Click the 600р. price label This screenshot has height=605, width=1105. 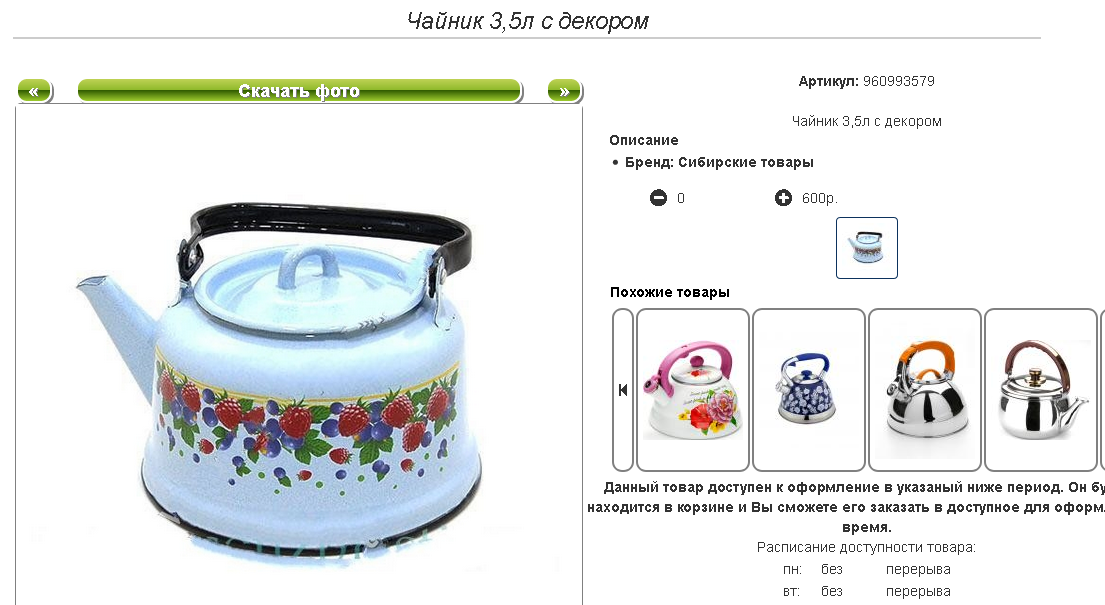coord(820,198)
